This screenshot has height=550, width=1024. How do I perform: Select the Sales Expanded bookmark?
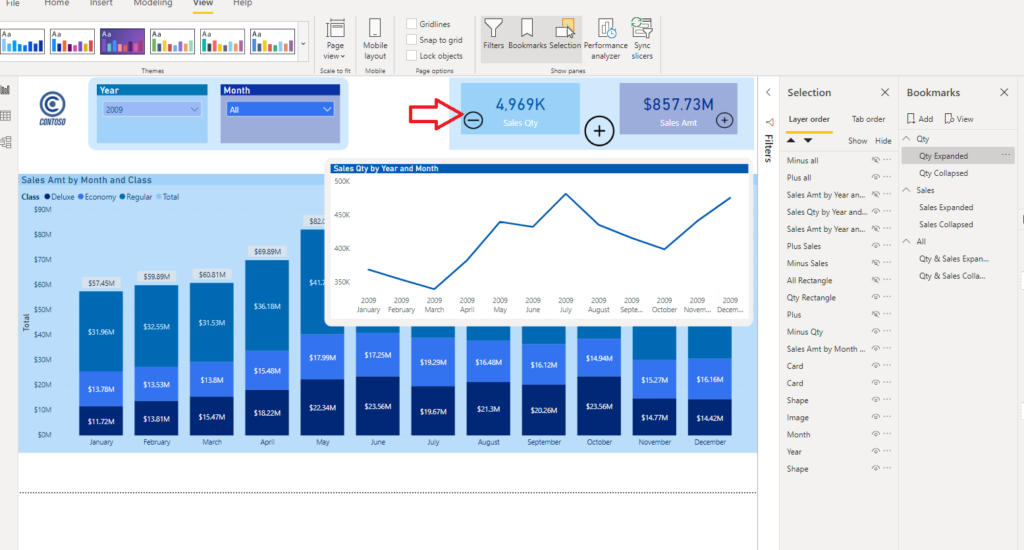tap(946, 207)
